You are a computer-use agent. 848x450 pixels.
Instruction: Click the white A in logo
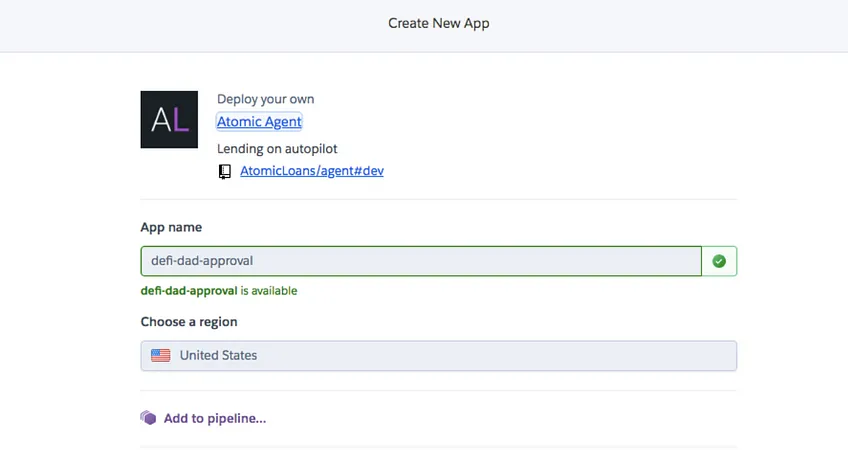click(161, 120)
